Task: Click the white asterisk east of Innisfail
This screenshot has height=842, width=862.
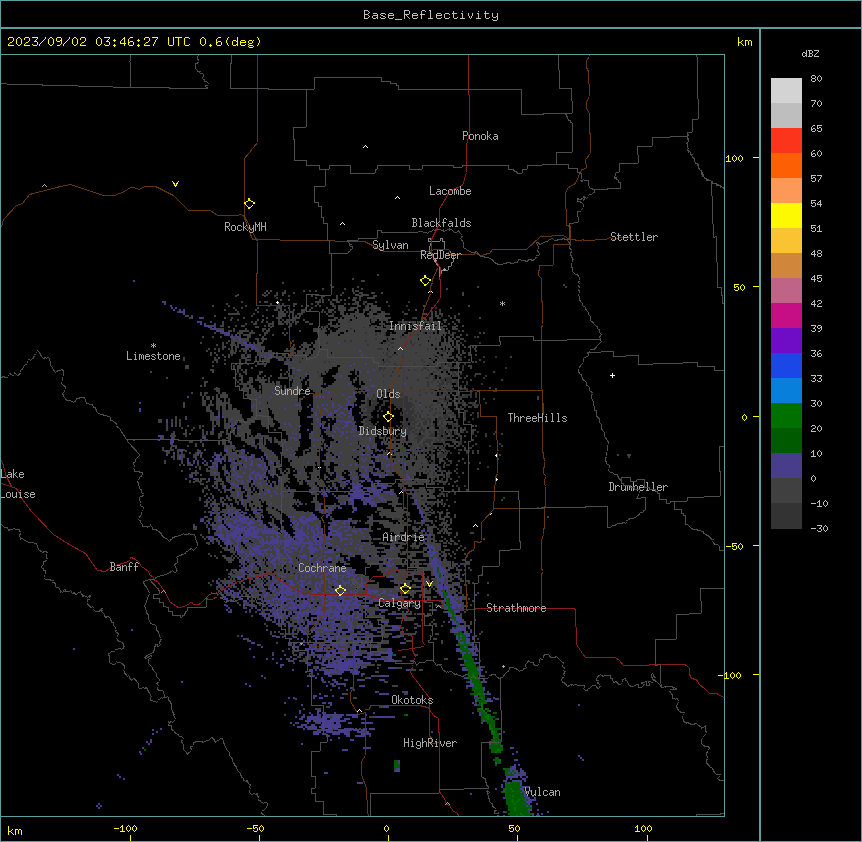Action: point(502,303)
